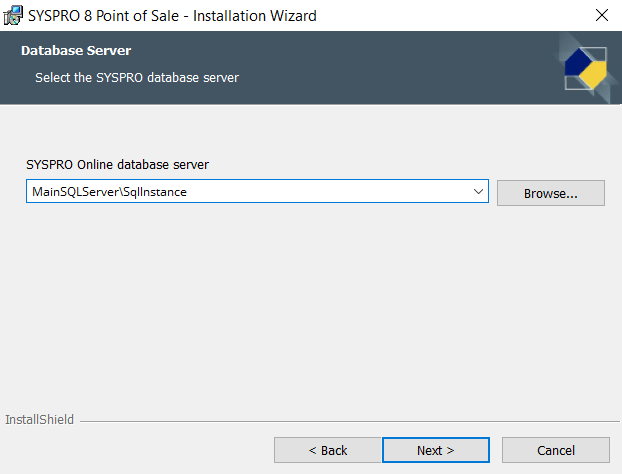Image resolution: width=622 pixels, height=474 pixels.
Task: Click the blue segment of the SYSPRO logo
Action: (x=578, y=62)
